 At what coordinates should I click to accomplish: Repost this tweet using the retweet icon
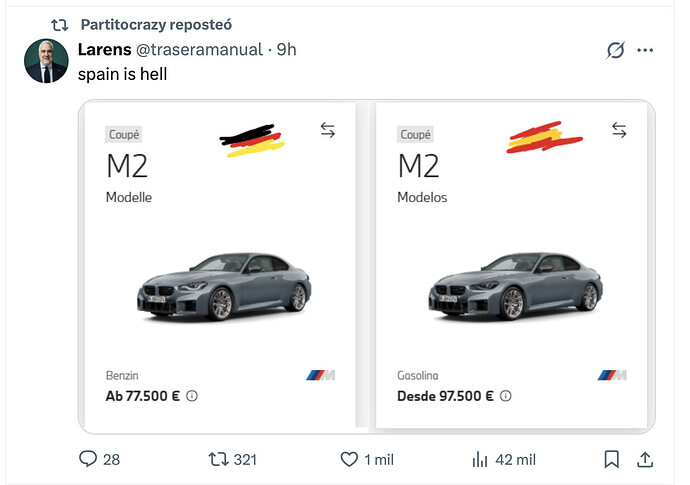pyautogui.click(x=218, y=459)
